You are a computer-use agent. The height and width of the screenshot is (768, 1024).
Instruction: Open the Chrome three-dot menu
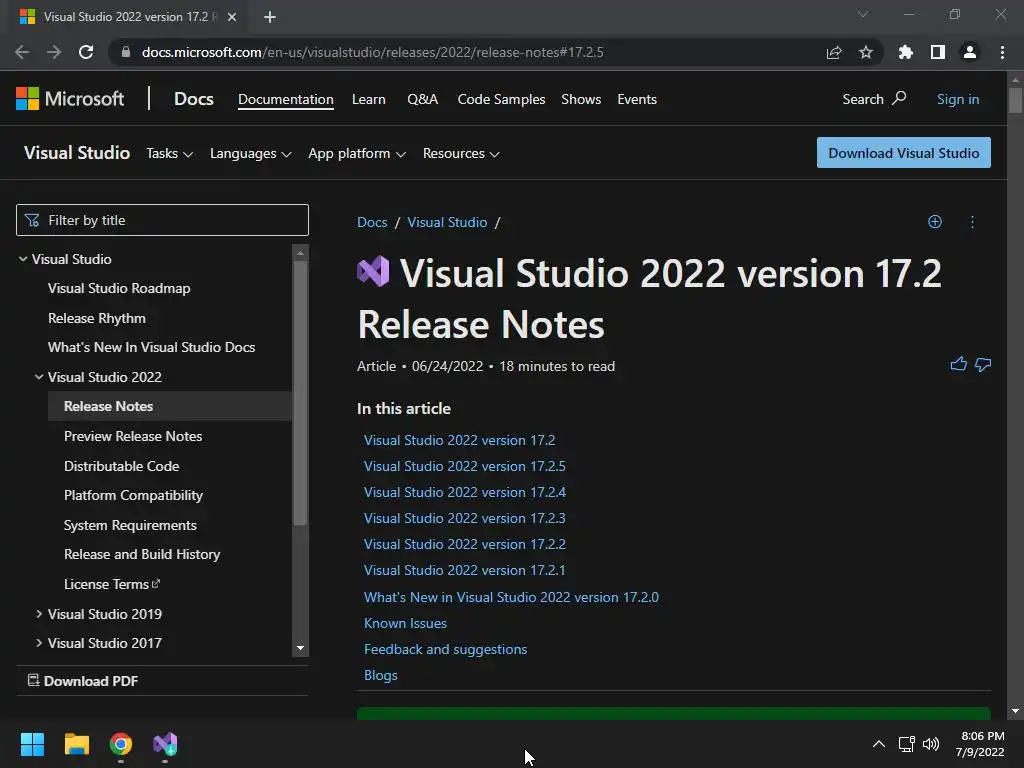coord(1002,52)
